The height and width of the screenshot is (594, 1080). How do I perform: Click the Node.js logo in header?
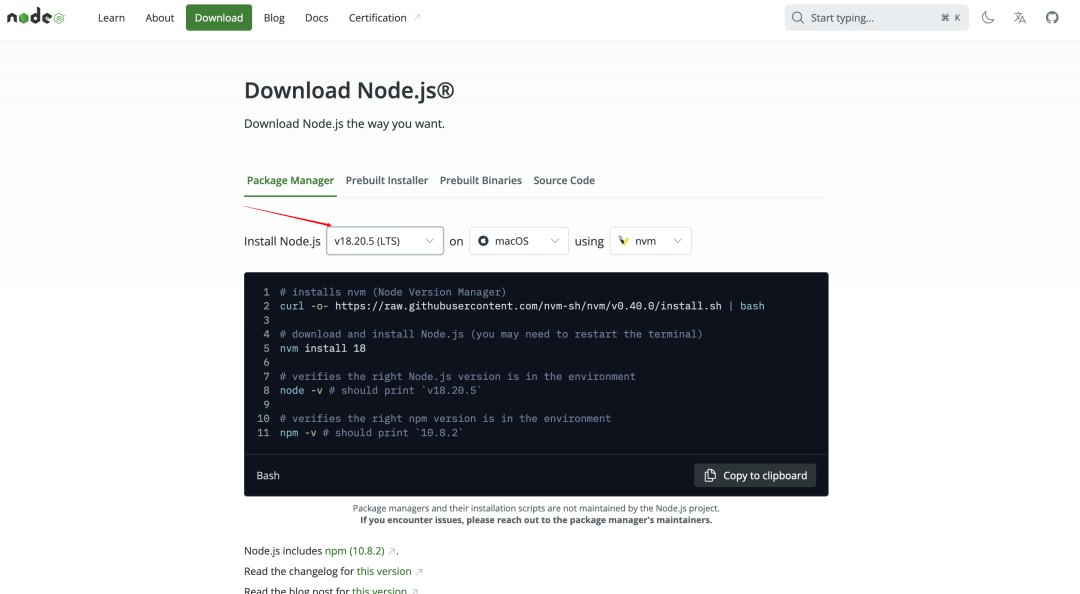[35, 18]
